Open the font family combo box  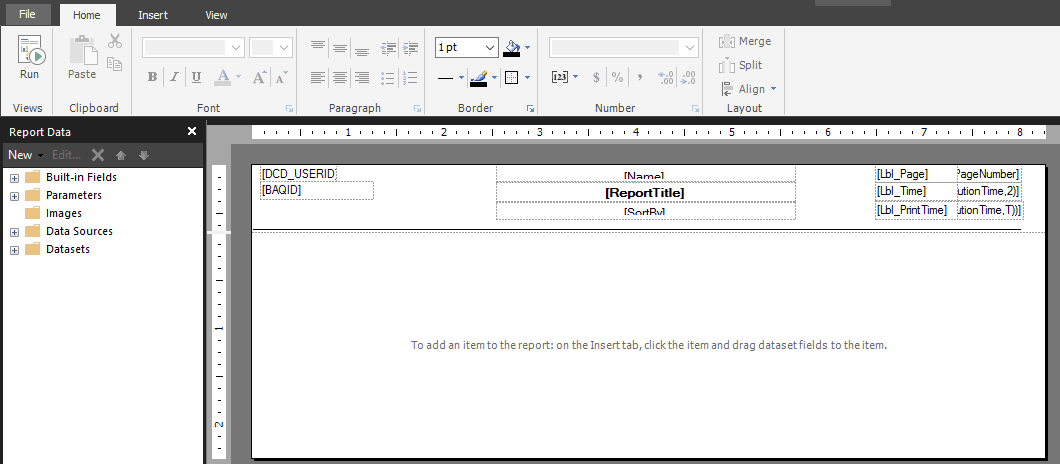pos(193,47)
